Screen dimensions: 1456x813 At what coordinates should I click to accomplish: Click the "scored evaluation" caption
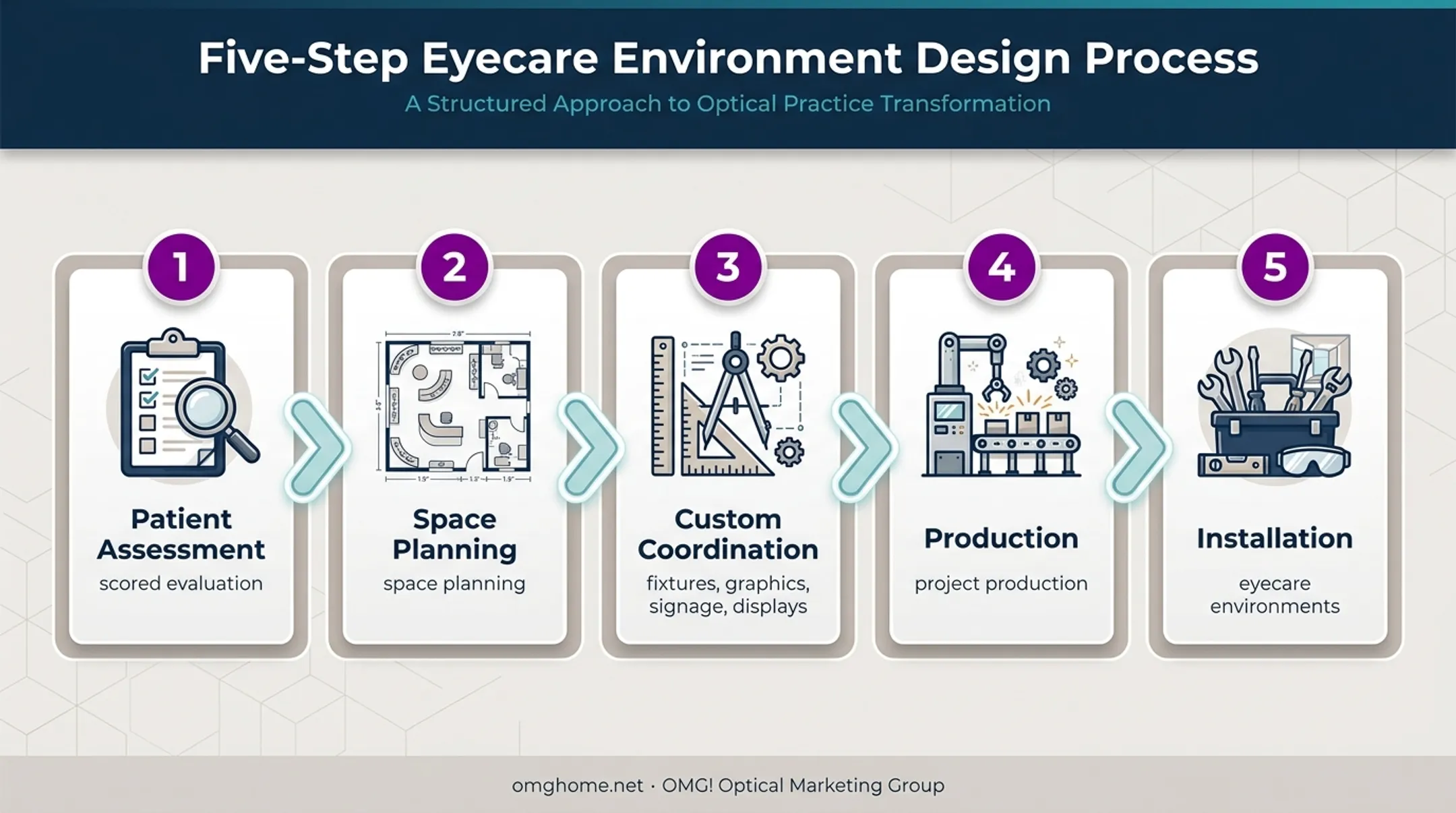click(x=181, y=583)
